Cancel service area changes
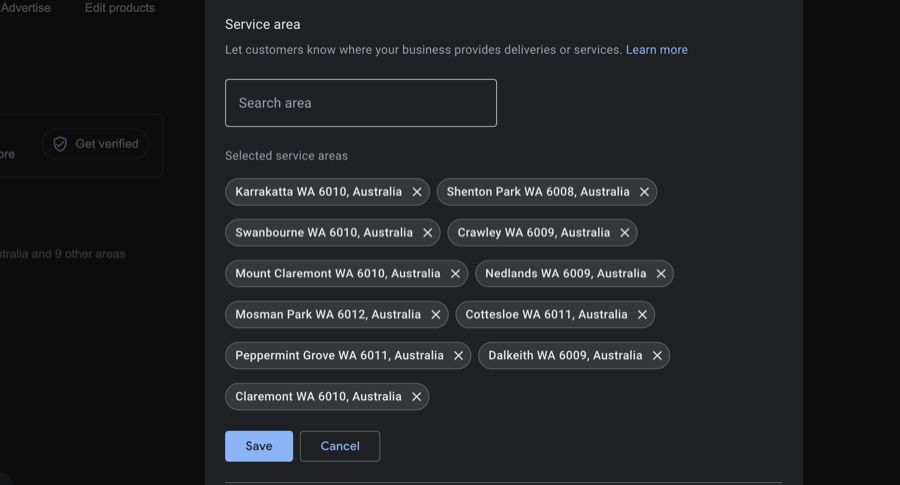 pyautogui.click(x=340, y=446)
